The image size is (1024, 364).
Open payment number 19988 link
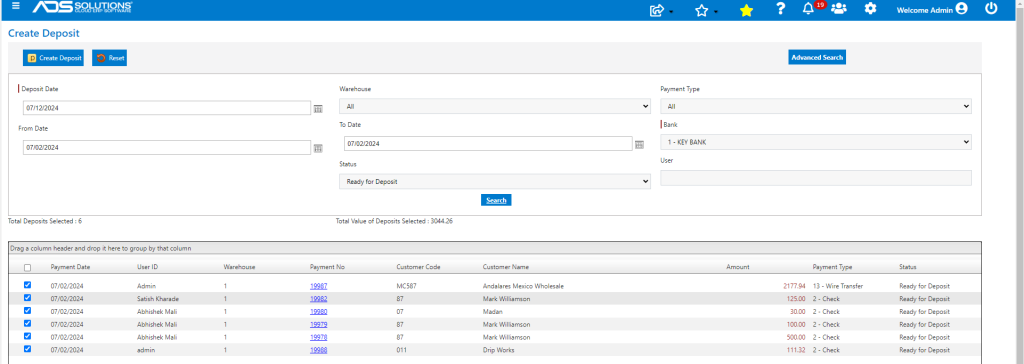[x=319, y=350]
